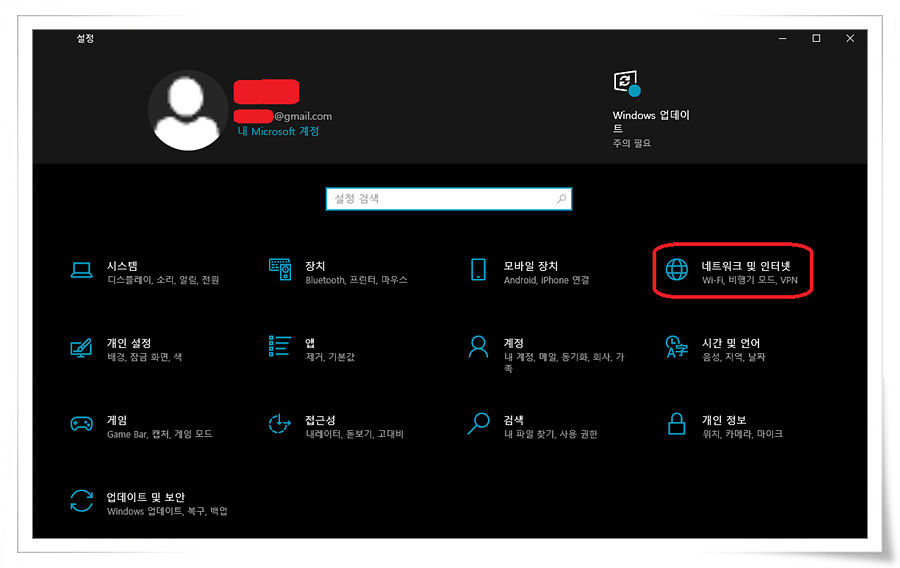Open the 개인 설정 paintbrush icon
Image resolution: width=900 pixels, height=568 pixels.
point(82,348)
